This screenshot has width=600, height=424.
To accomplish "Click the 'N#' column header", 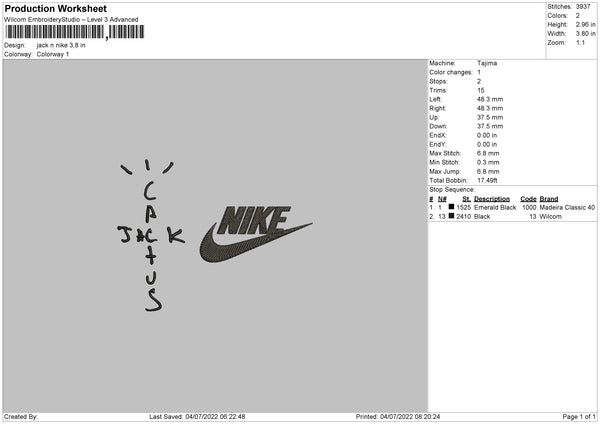I will coord(442,199).
